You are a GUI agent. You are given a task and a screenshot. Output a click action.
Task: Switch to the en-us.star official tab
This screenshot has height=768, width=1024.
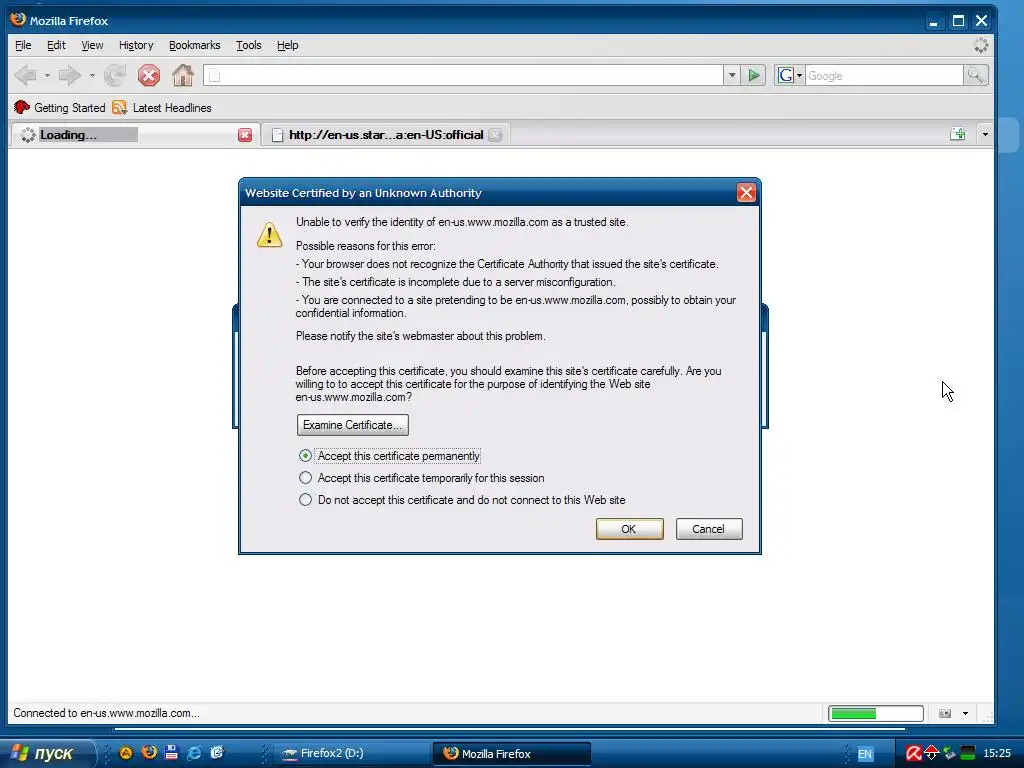(x=386, y=135)
